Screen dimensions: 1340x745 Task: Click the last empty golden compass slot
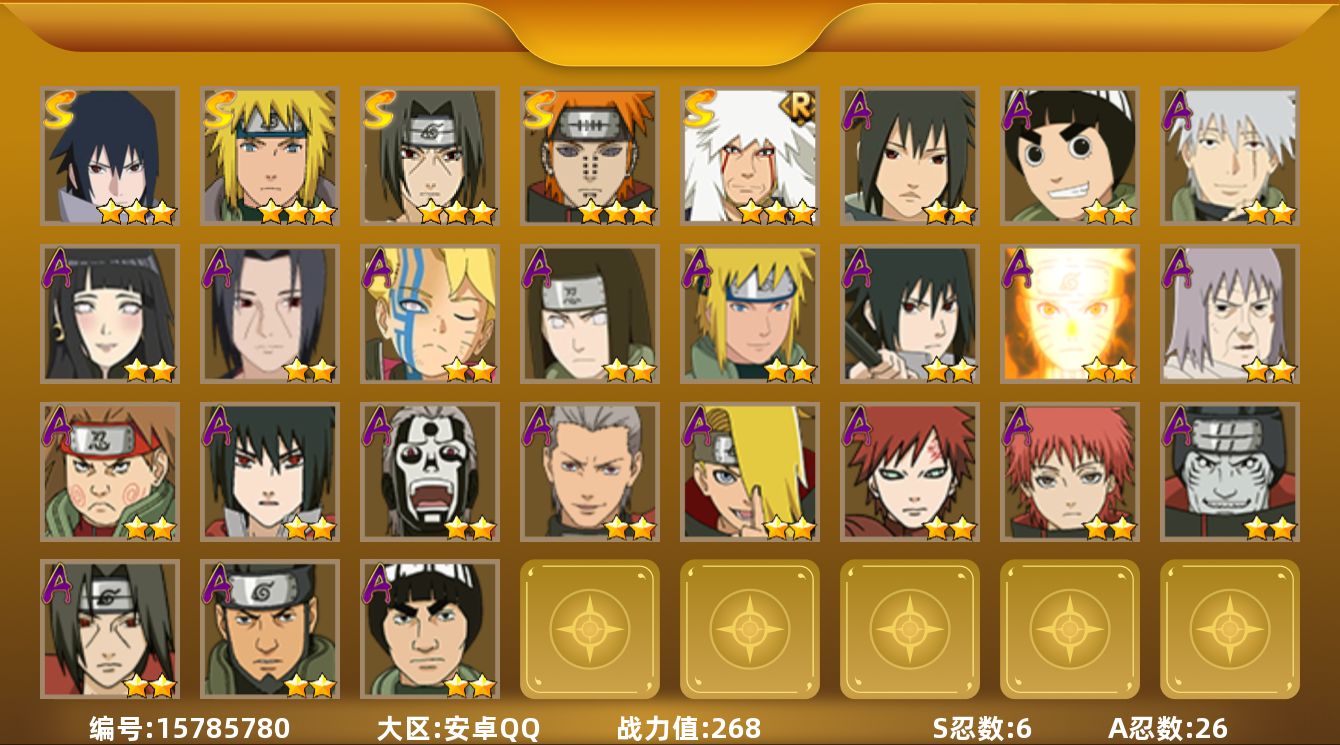coord(1230,629)
